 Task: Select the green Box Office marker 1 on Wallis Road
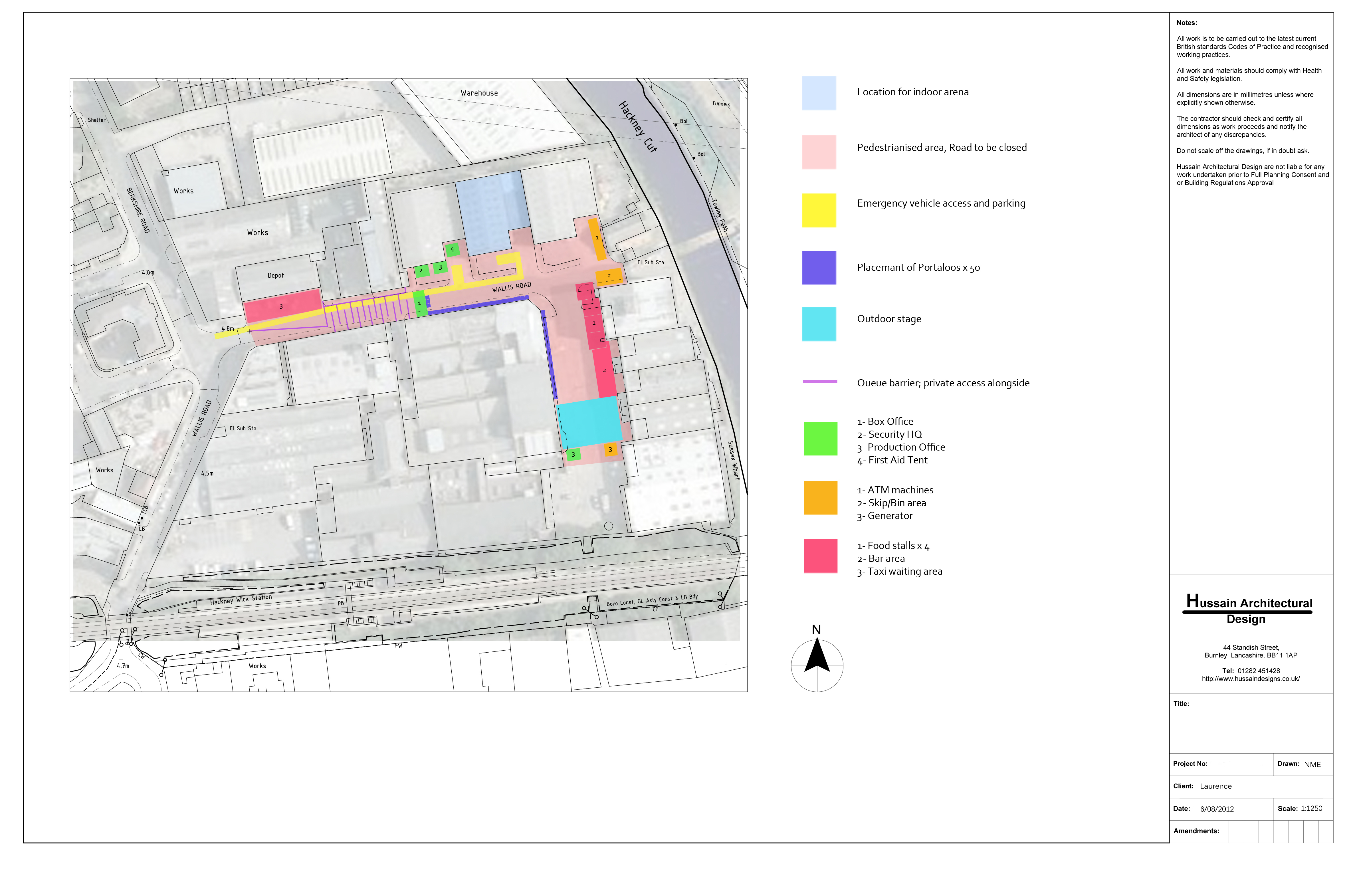pos(419,304)
